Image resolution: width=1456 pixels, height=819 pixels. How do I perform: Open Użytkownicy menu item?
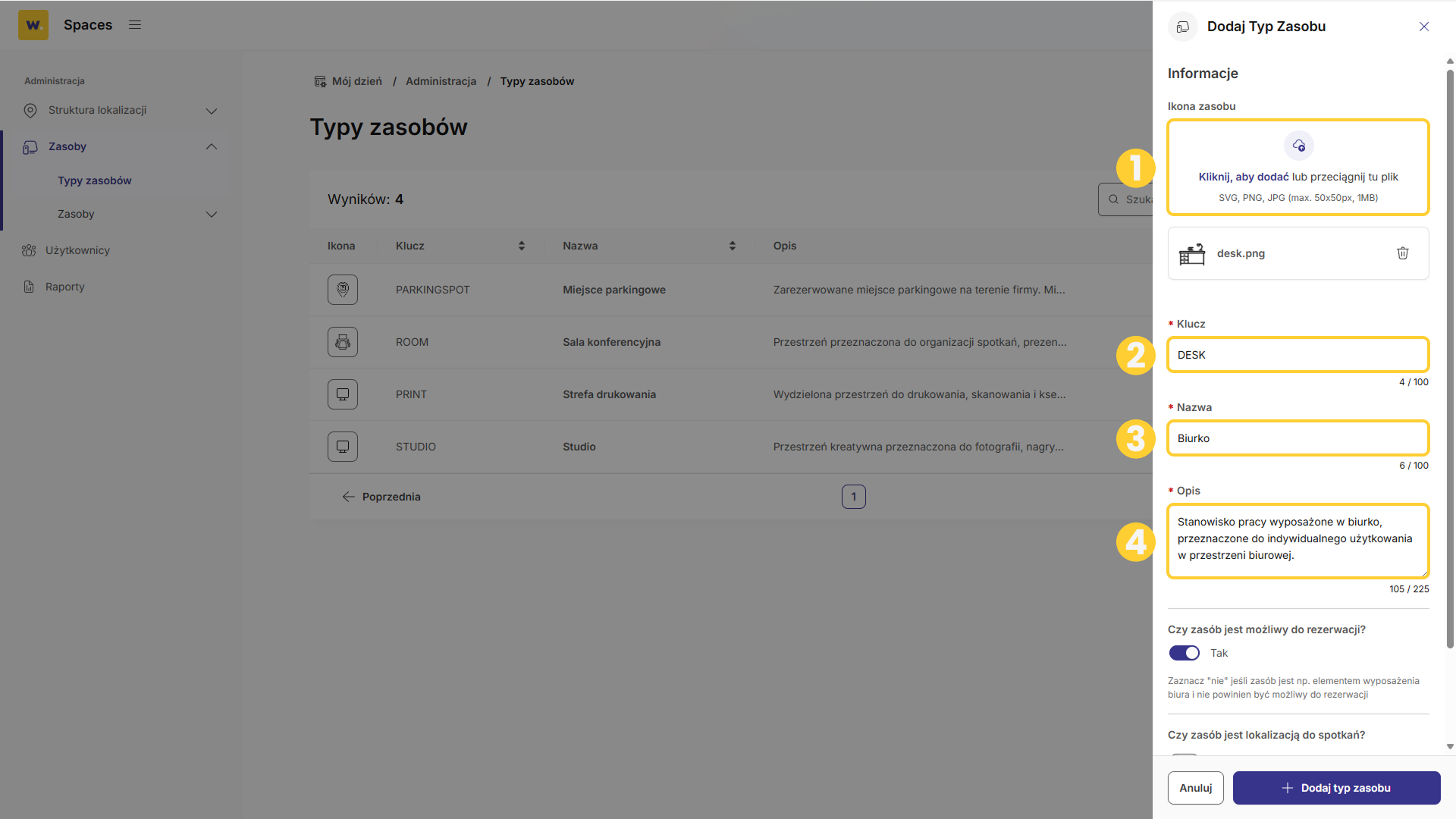[77, 250]
